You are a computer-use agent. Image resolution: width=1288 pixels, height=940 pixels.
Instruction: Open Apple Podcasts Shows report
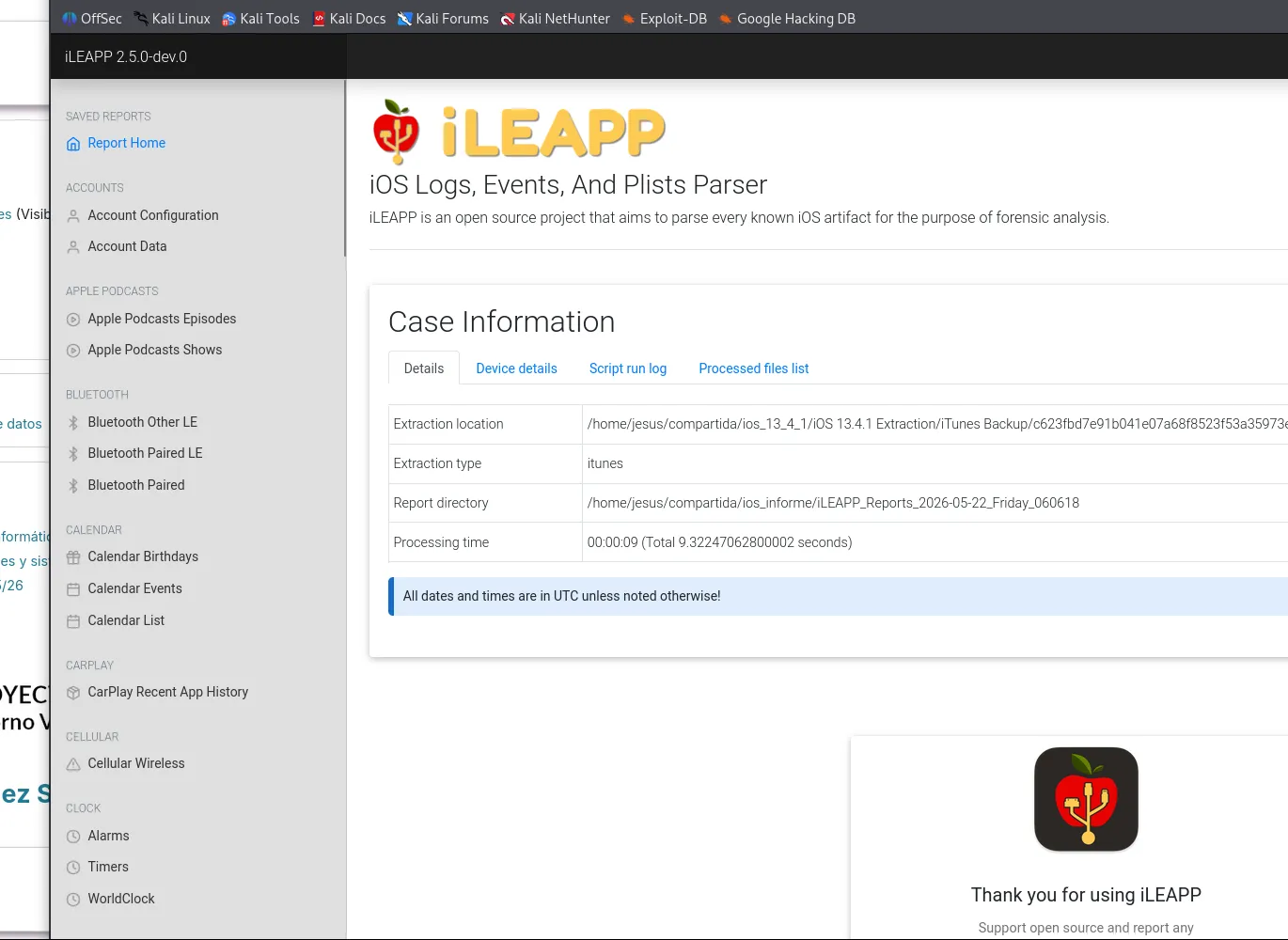155,350
